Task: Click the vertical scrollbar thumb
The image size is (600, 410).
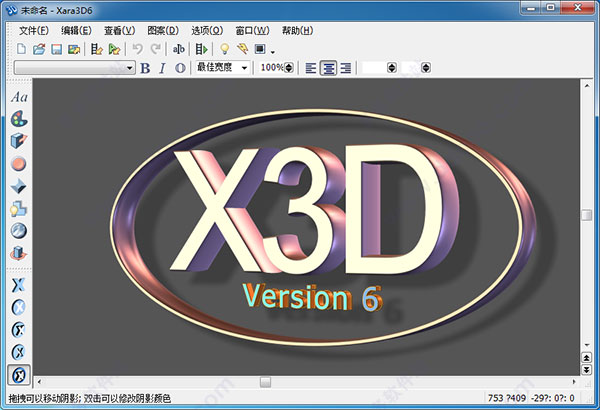Action: tap(586, 215)
